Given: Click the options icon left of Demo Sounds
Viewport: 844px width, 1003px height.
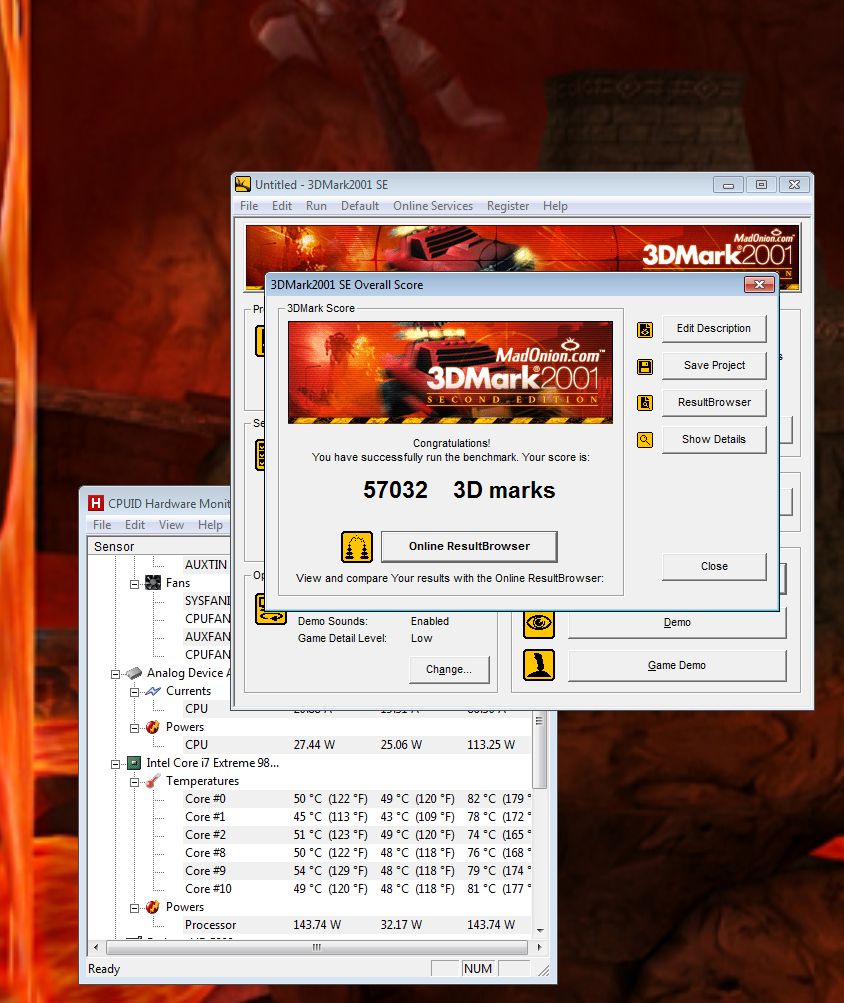Looking at the screenshot, I should (x=271, y=609).
